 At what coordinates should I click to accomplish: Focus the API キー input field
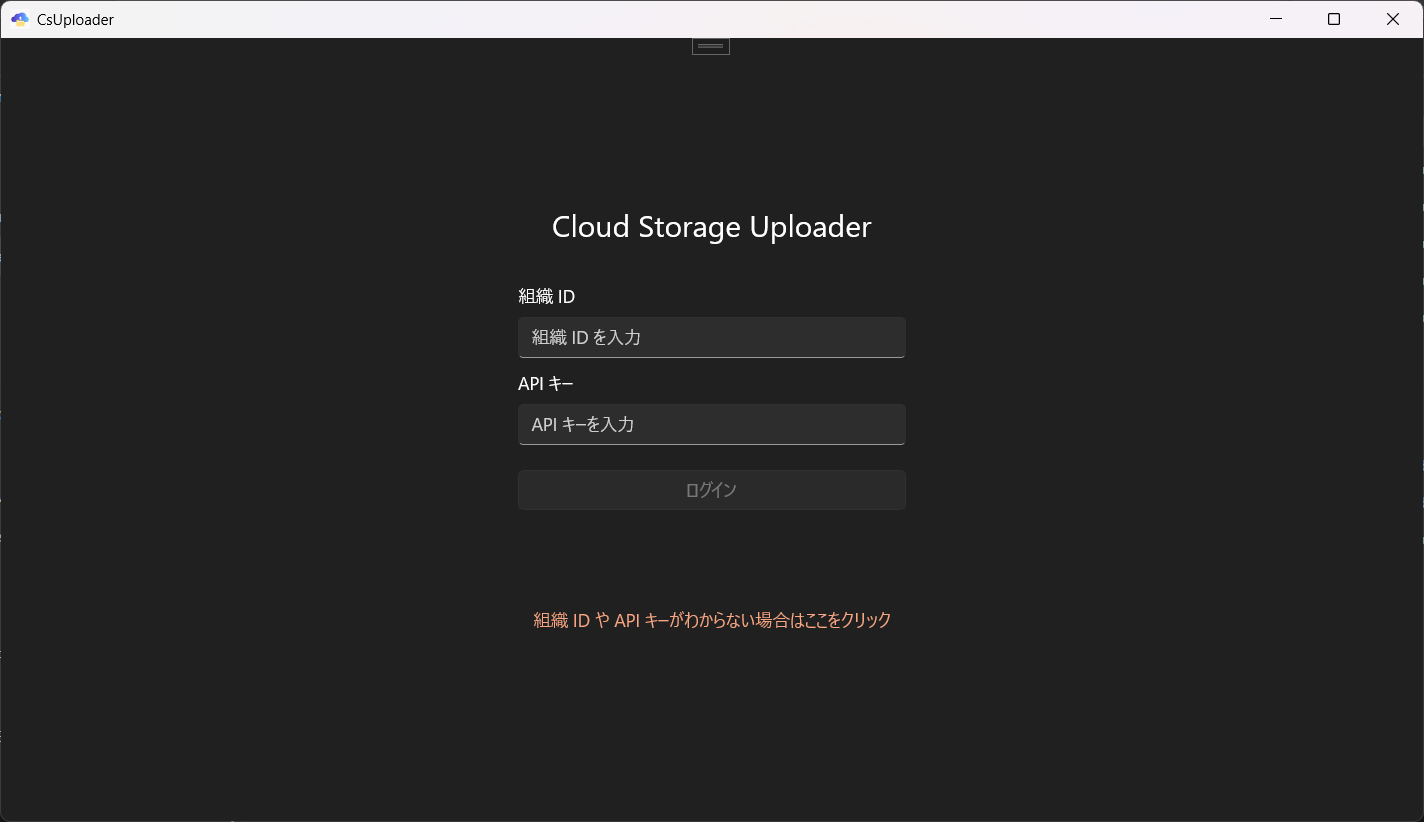point(711,424)
